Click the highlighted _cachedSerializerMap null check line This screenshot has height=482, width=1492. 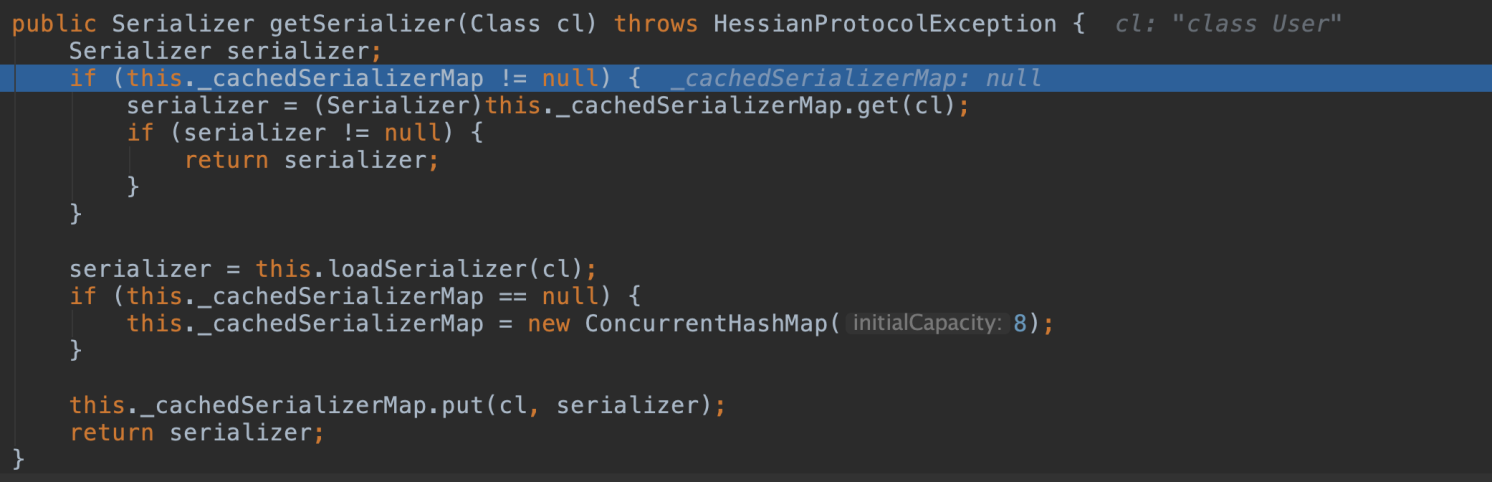pyautogui.click(x=746, y=78)
